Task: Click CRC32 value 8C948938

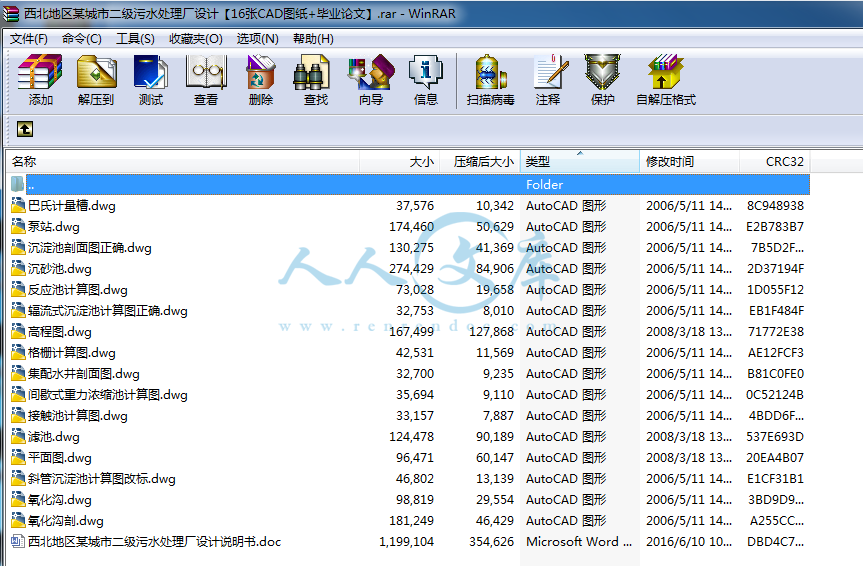Action: coord(775,205)
